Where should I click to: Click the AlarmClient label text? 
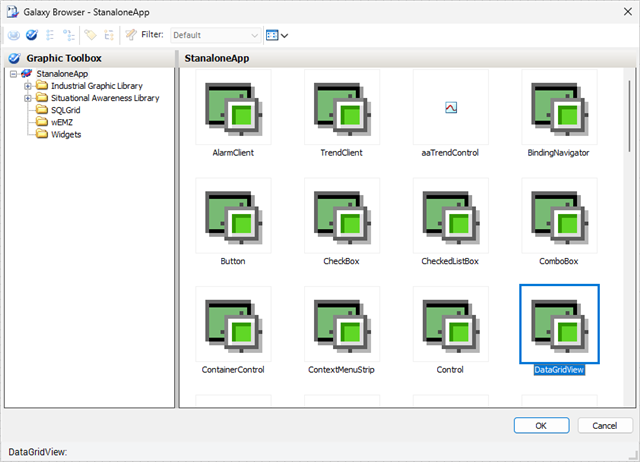click(233, 153)
